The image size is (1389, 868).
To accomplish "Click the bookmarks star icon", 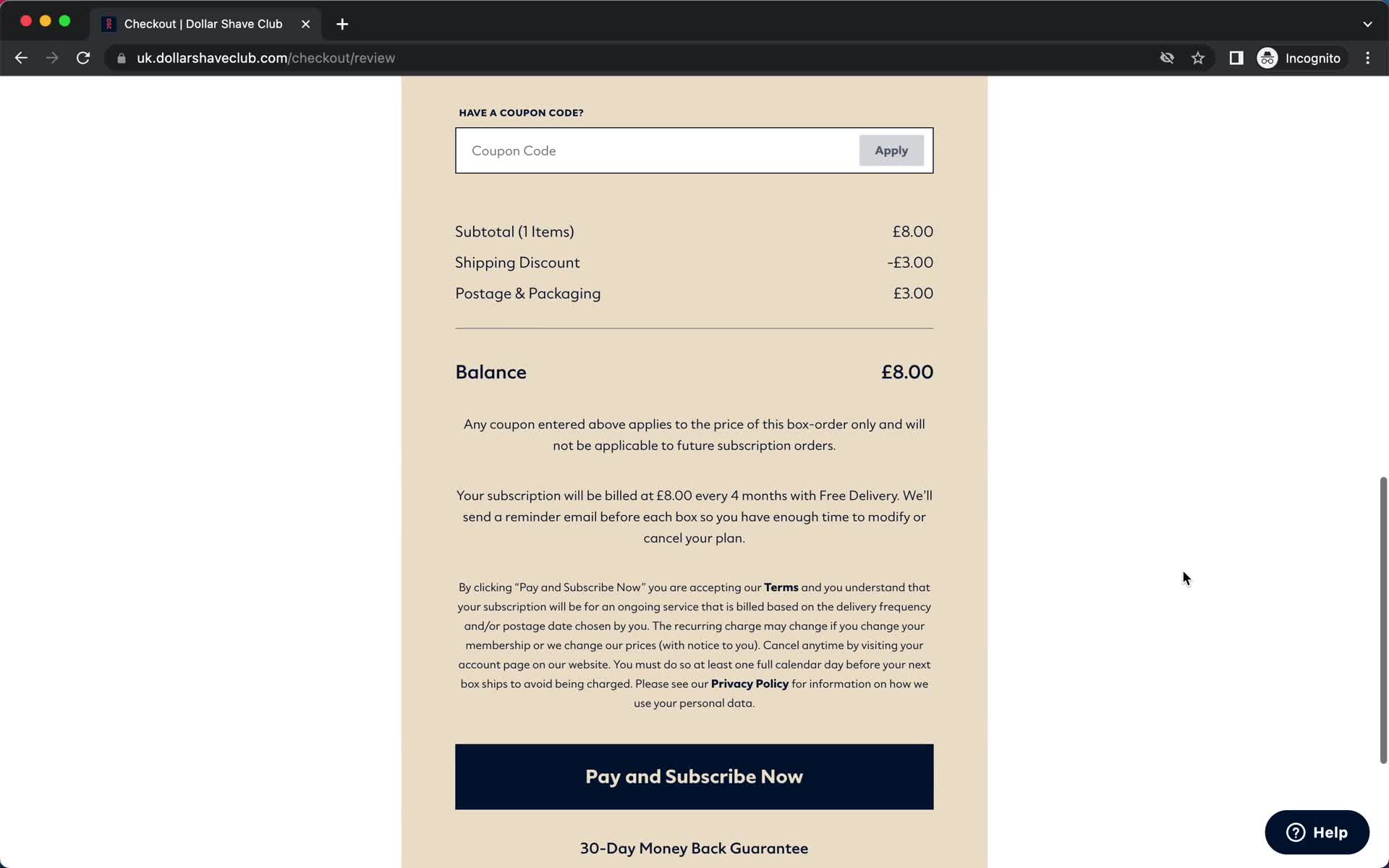I will [1199, 57].
